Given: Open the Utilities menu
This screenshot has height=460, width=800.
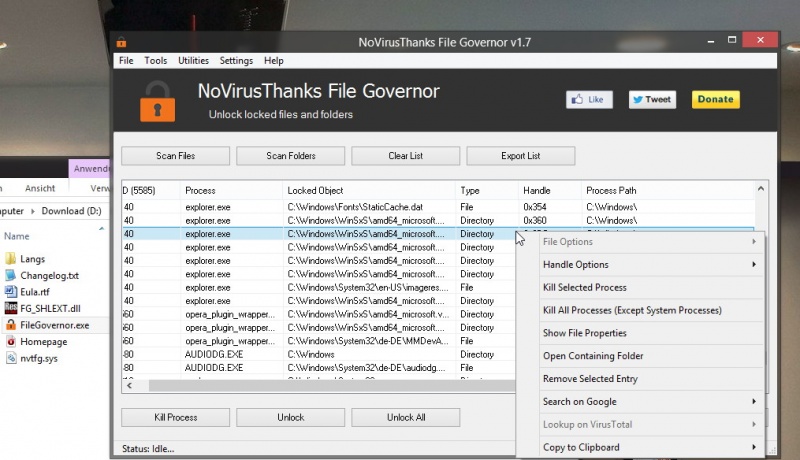Looking at the screenshot, I should [193, 61].
